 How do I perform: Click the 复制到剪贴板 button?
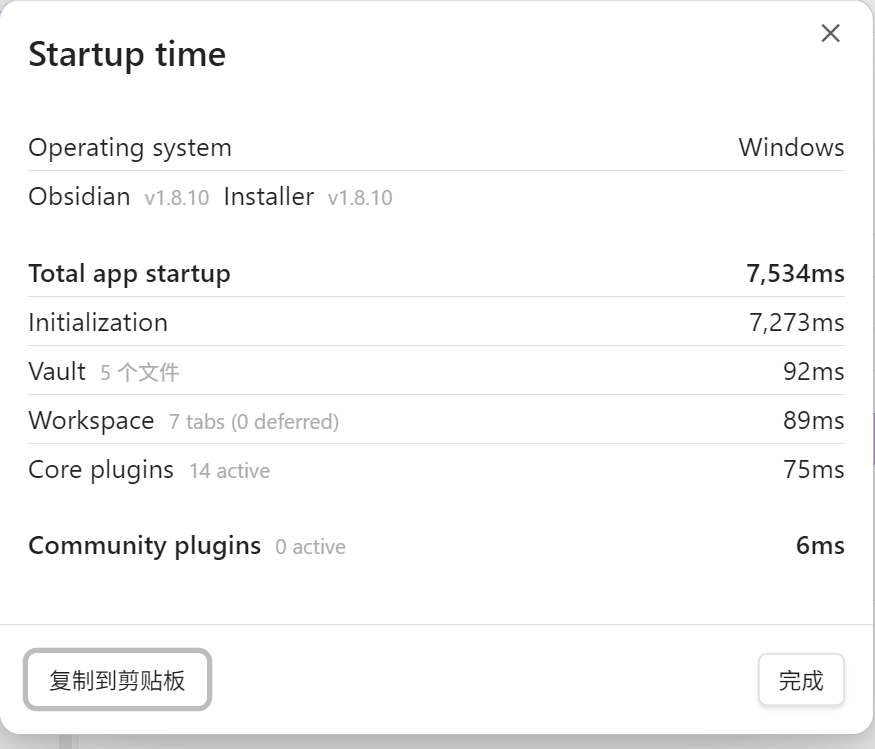[x=117, y=680]
